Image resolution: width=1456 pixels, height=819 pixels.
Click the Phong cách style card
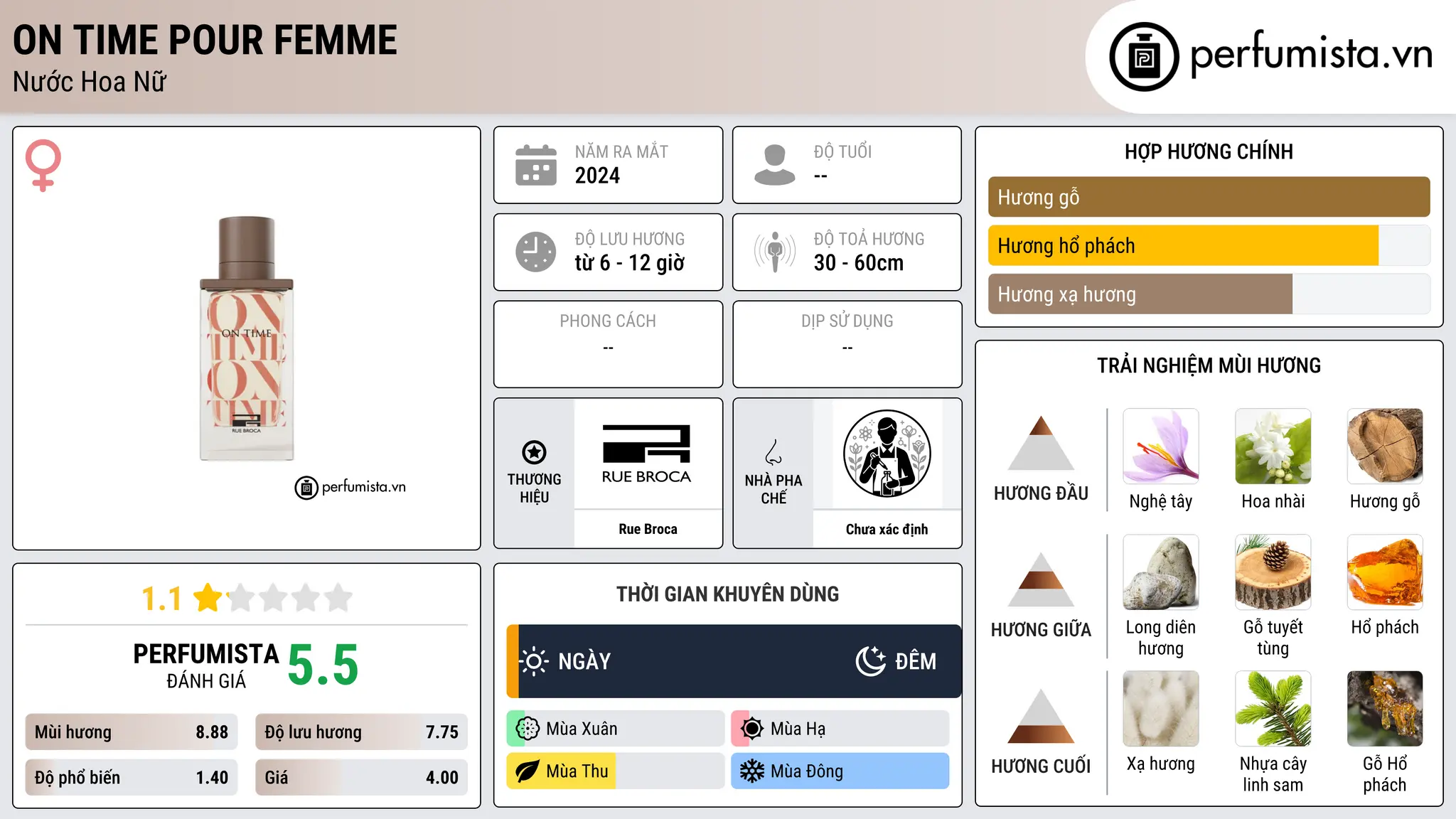click(x=608, y=344)
